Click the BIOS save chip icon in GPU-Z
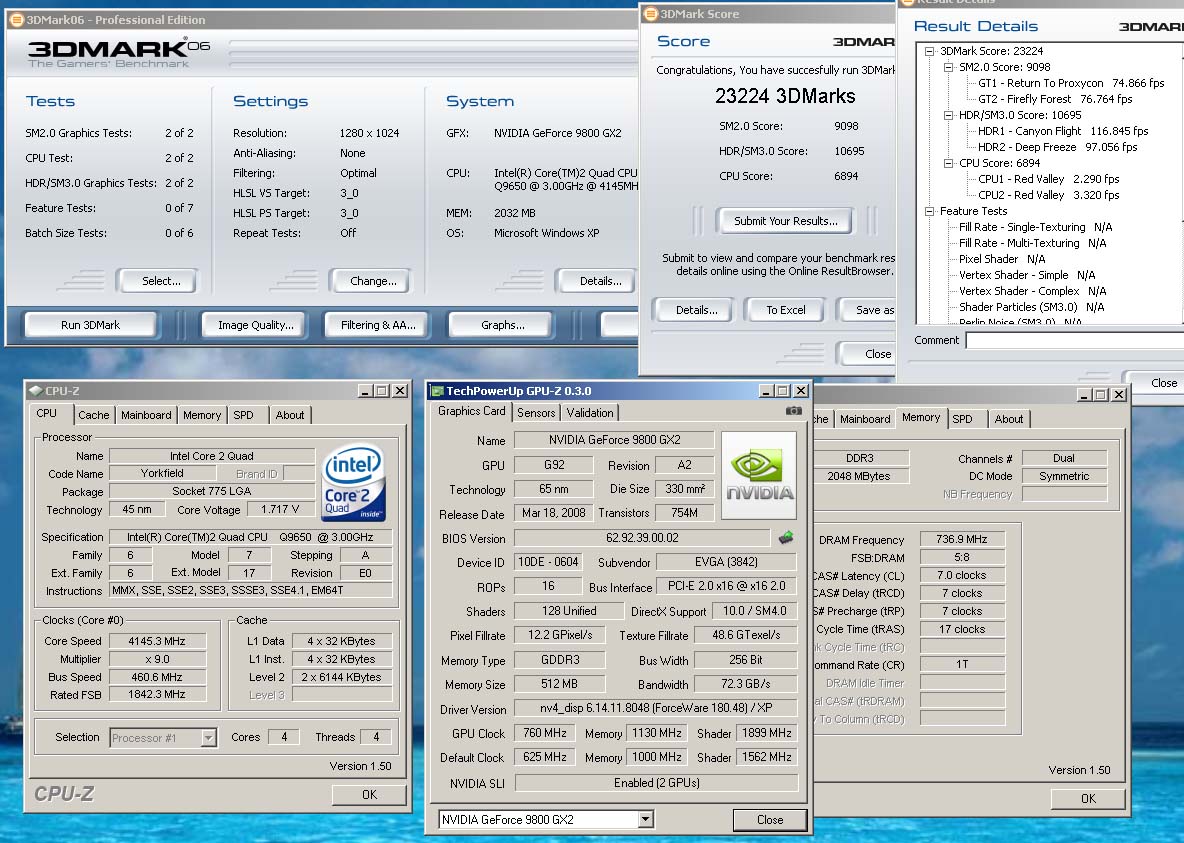Viewport: 1184px width, 843px height. (x=786, y=538)
